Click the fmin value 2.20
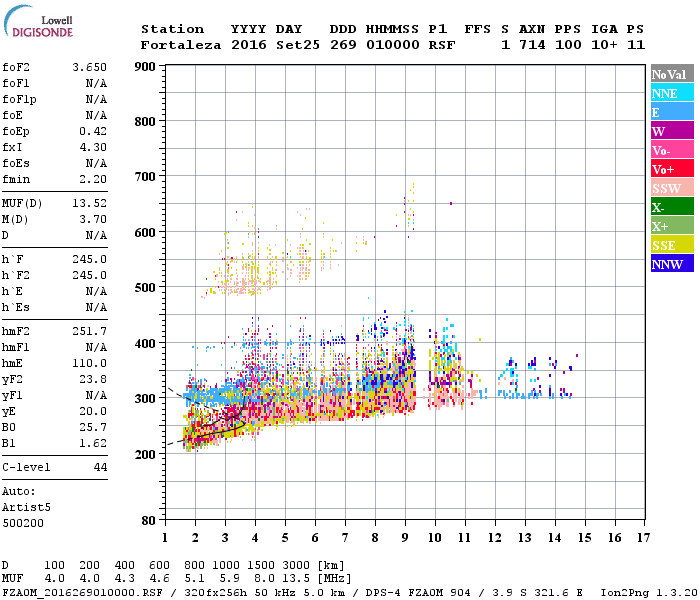 pos(93,179)
